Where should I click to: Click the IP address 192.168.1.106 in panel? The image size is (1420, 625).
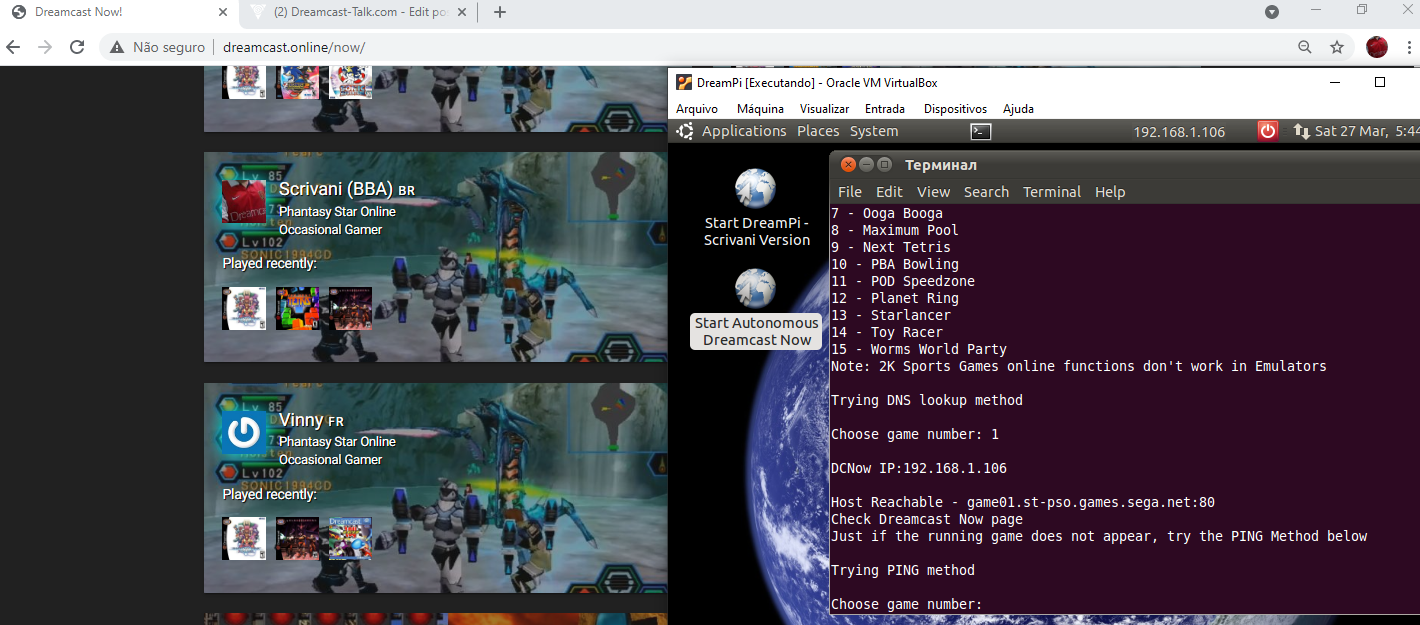click(1179, 132)
